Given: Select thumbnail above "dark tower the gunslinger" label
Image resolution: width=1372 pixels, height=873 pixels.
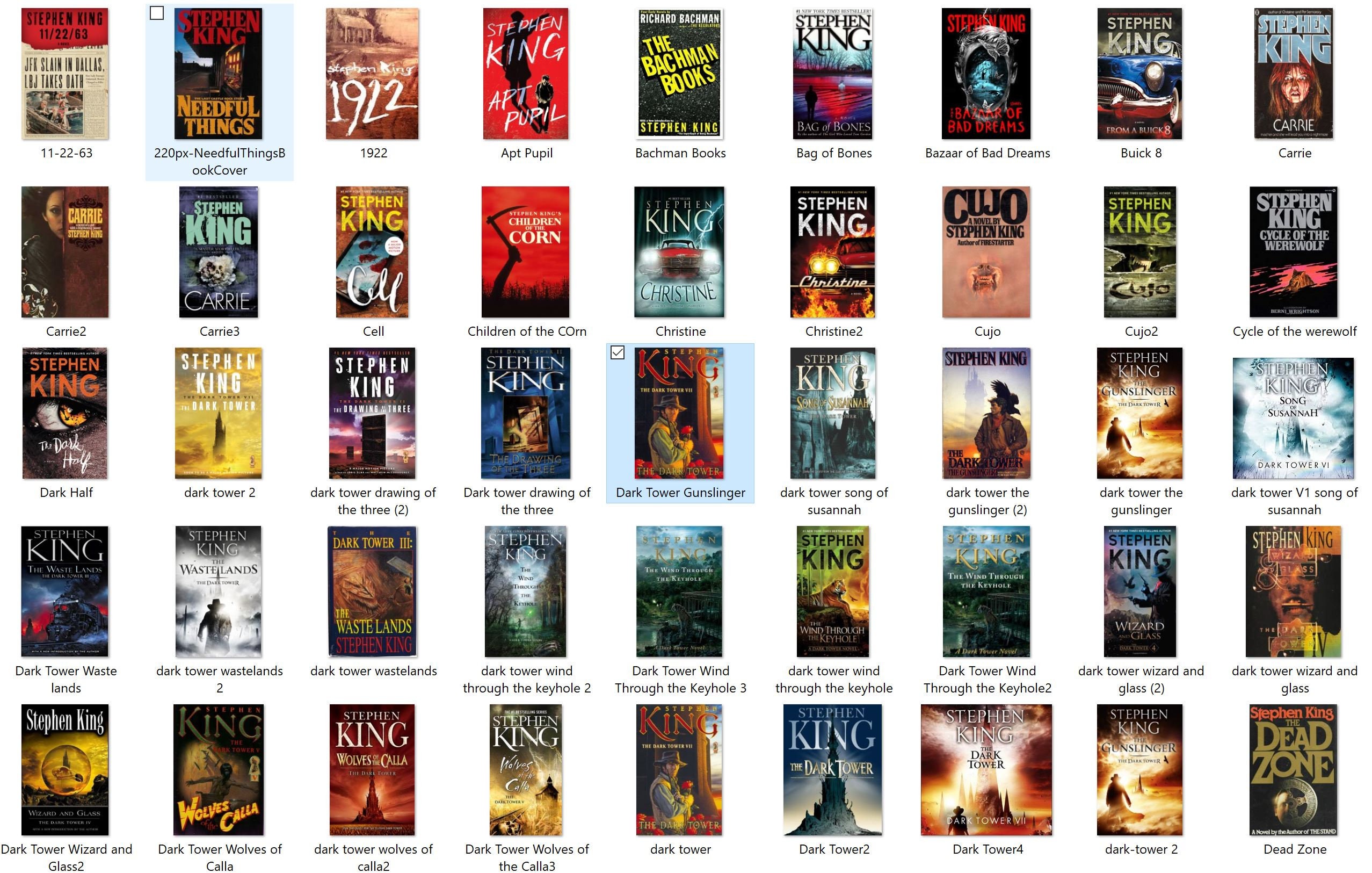Looking at the screenshot, I should tap(1140, 413).
